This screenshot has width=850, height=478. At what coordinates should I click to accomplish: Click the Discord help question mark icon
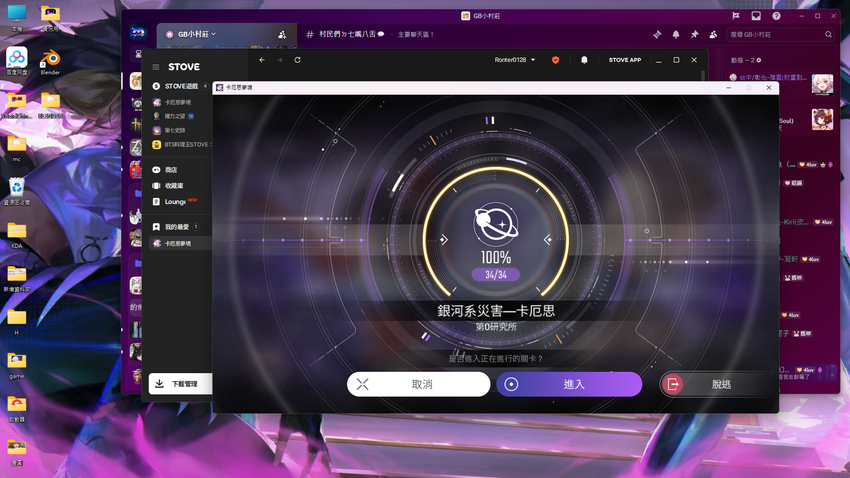[x=776, y=16]
